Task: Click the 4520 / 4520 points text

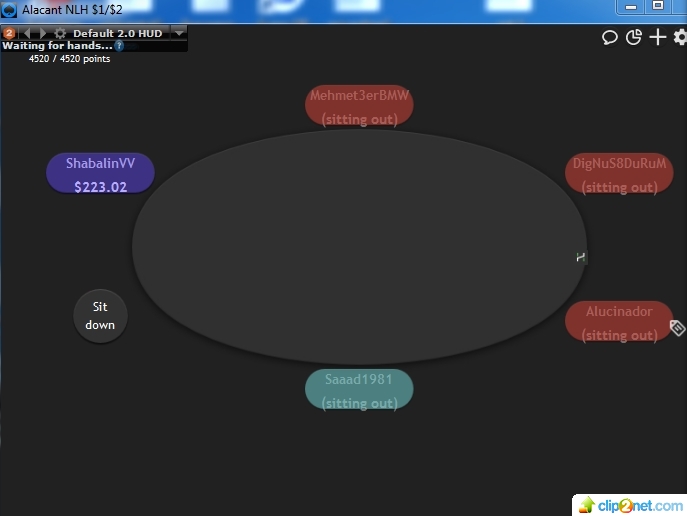Action: click(69, 59)
